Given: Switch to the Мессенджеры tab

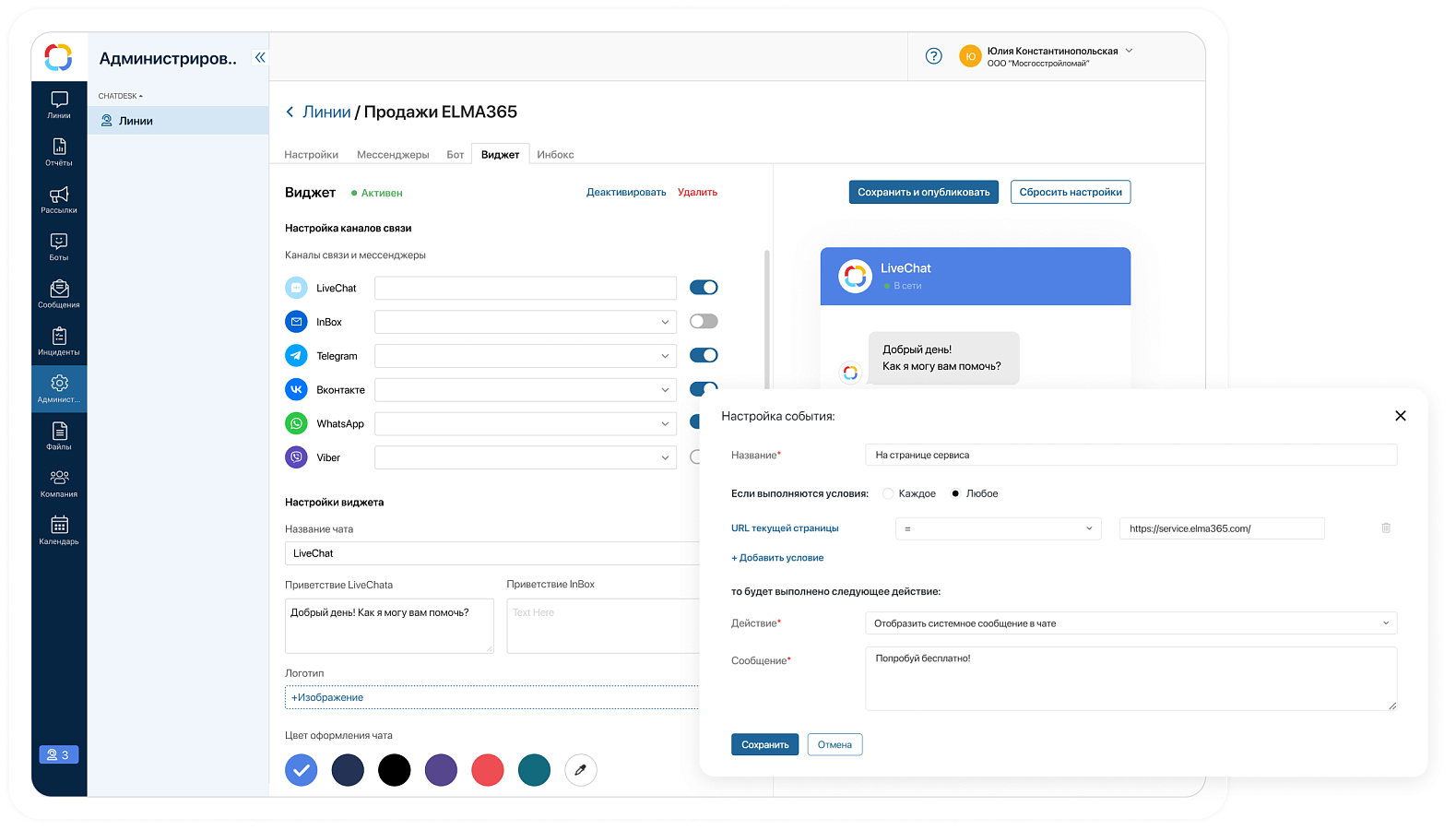Looking at the screenshot, I should (393, 155).
